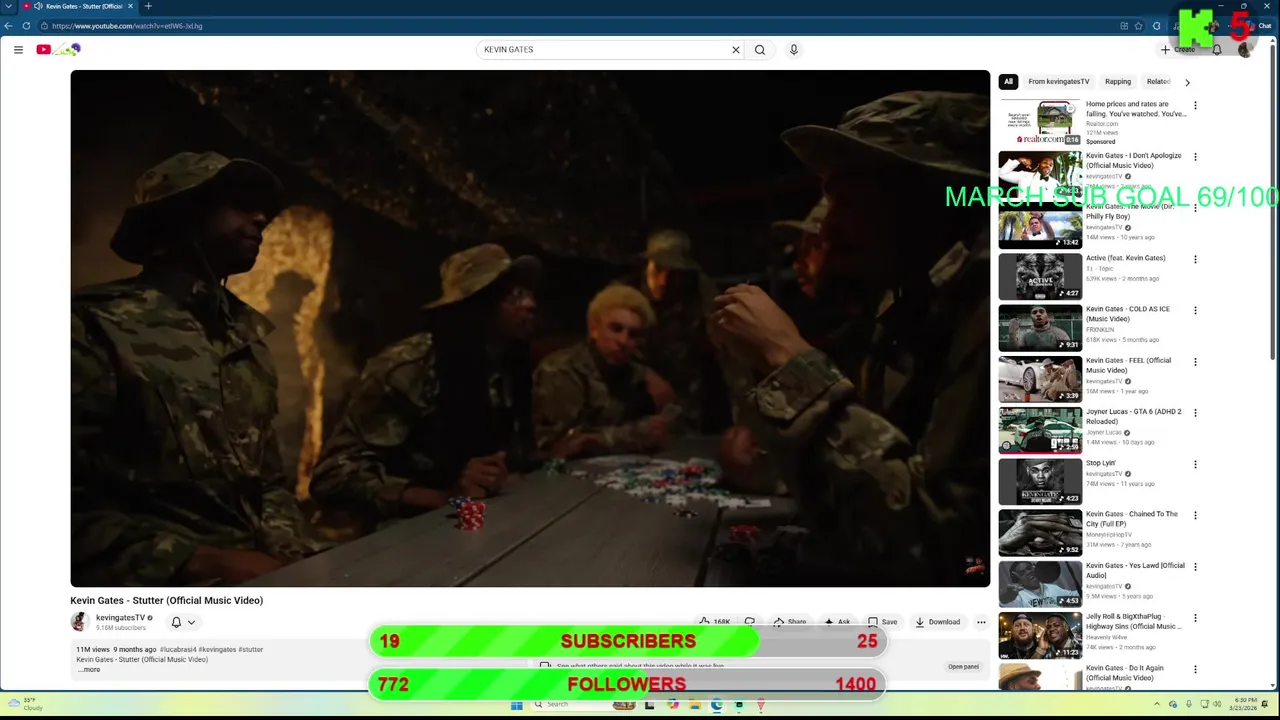This screenshot has height=720, width=1280.
Task: Open options for the Realtor.com sponsored ad
Action: pyautogui.click(x=1195, y=105)
